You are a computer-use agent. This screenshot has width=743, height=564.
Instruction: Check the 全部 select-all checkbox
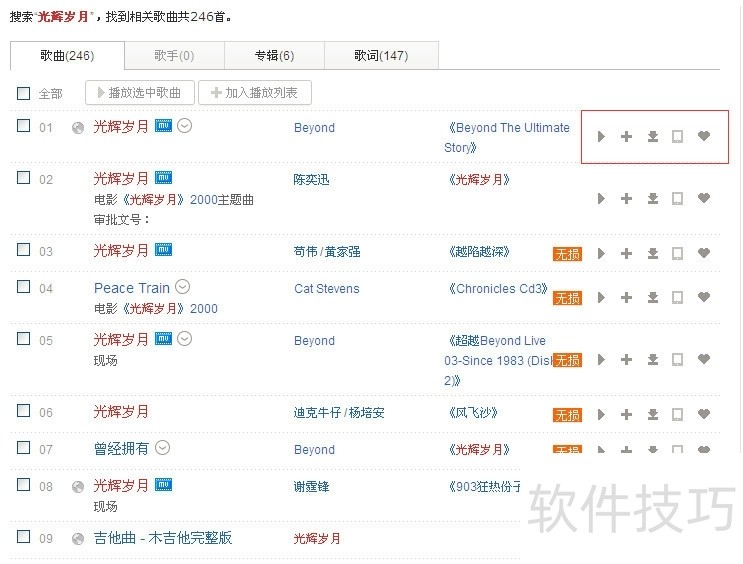(23, 93)
